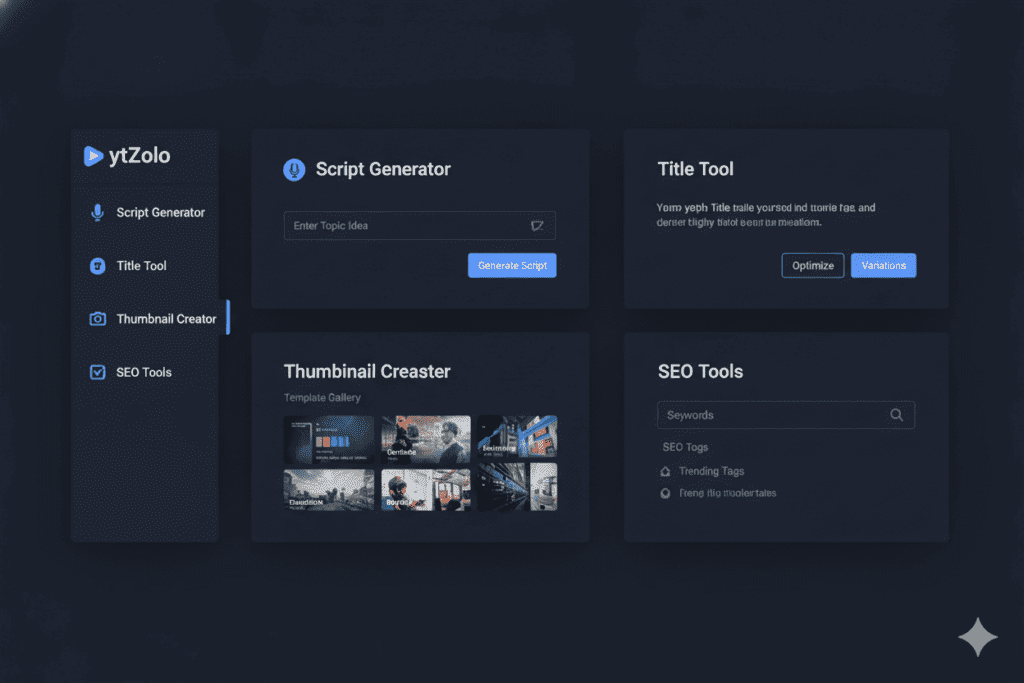Image resolution: width=1024 pixels, height=683 pixels.
Task: Click the Title Tool sidebar icon
Action: [97, 266]
